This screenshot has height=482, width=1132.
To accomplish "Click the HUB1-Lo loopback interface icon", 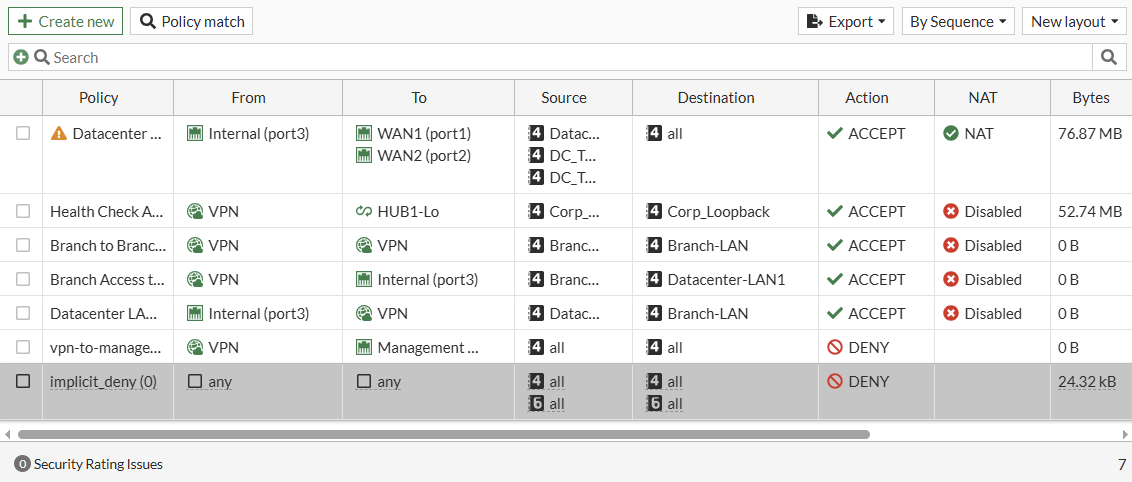I will 364,211.
